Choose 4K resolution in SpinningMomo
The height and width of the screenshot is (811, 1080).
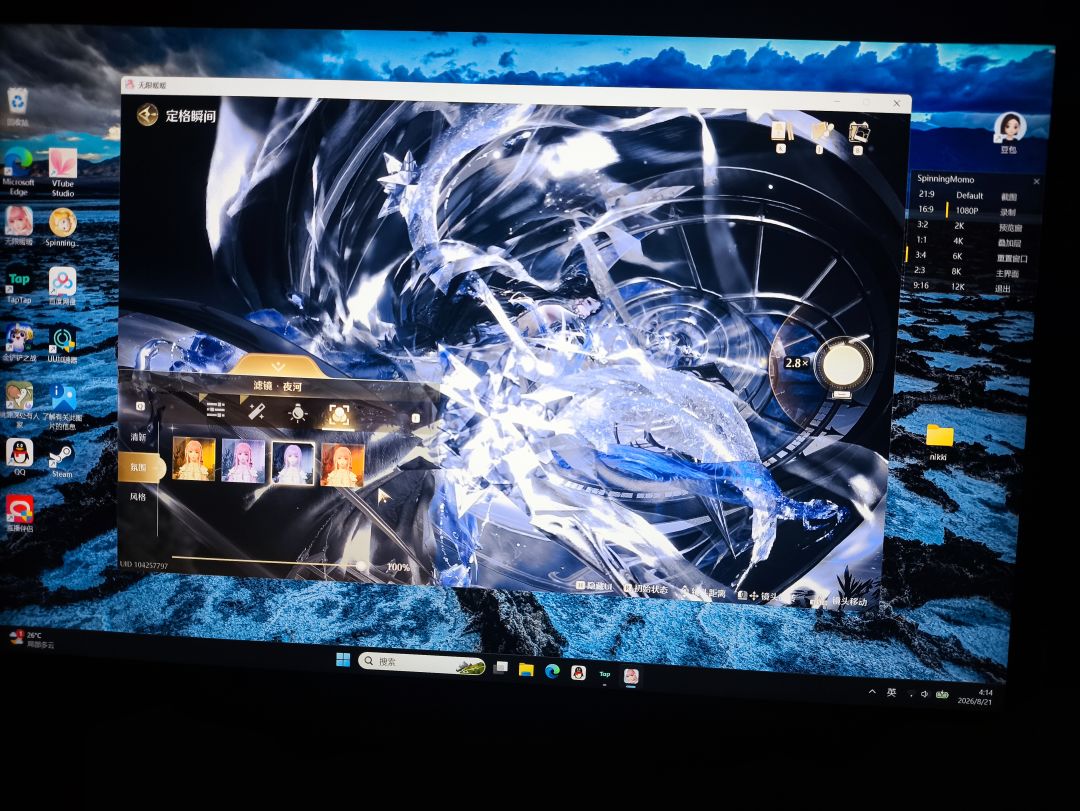(958, 241)
